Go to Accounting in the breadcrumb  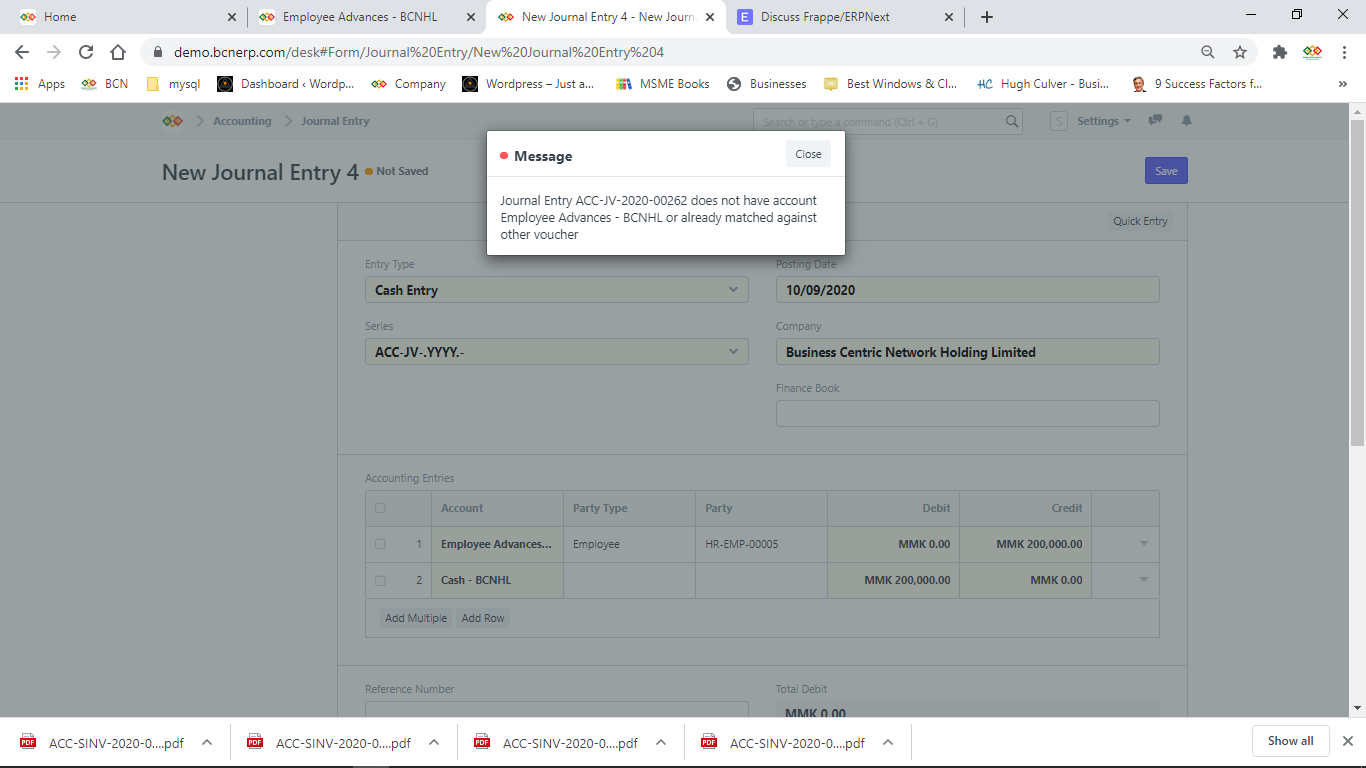tap(242, 121)
